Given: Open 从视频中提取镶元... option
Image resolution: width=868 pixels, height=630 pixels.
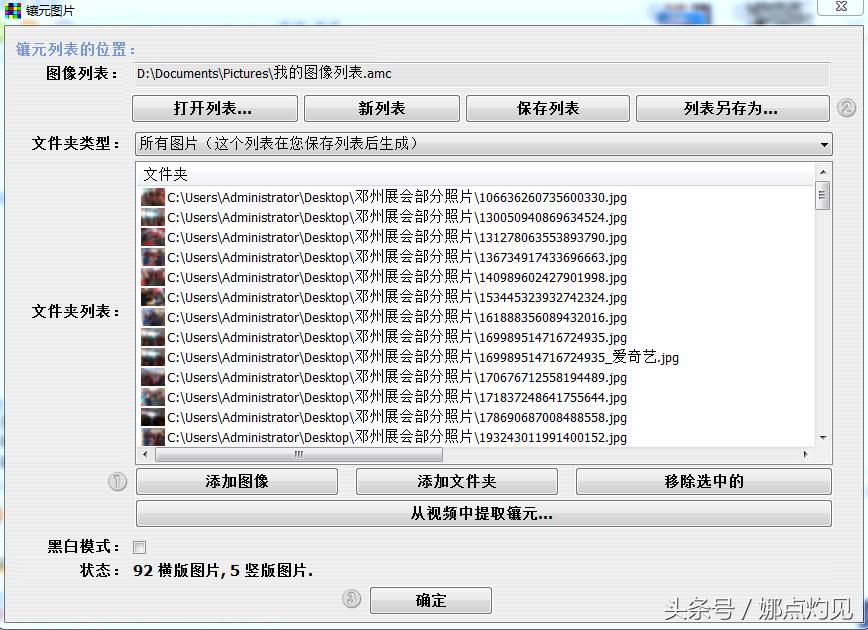Looking at the screenshot, I should pyautogui.click(x=483, y=514).
